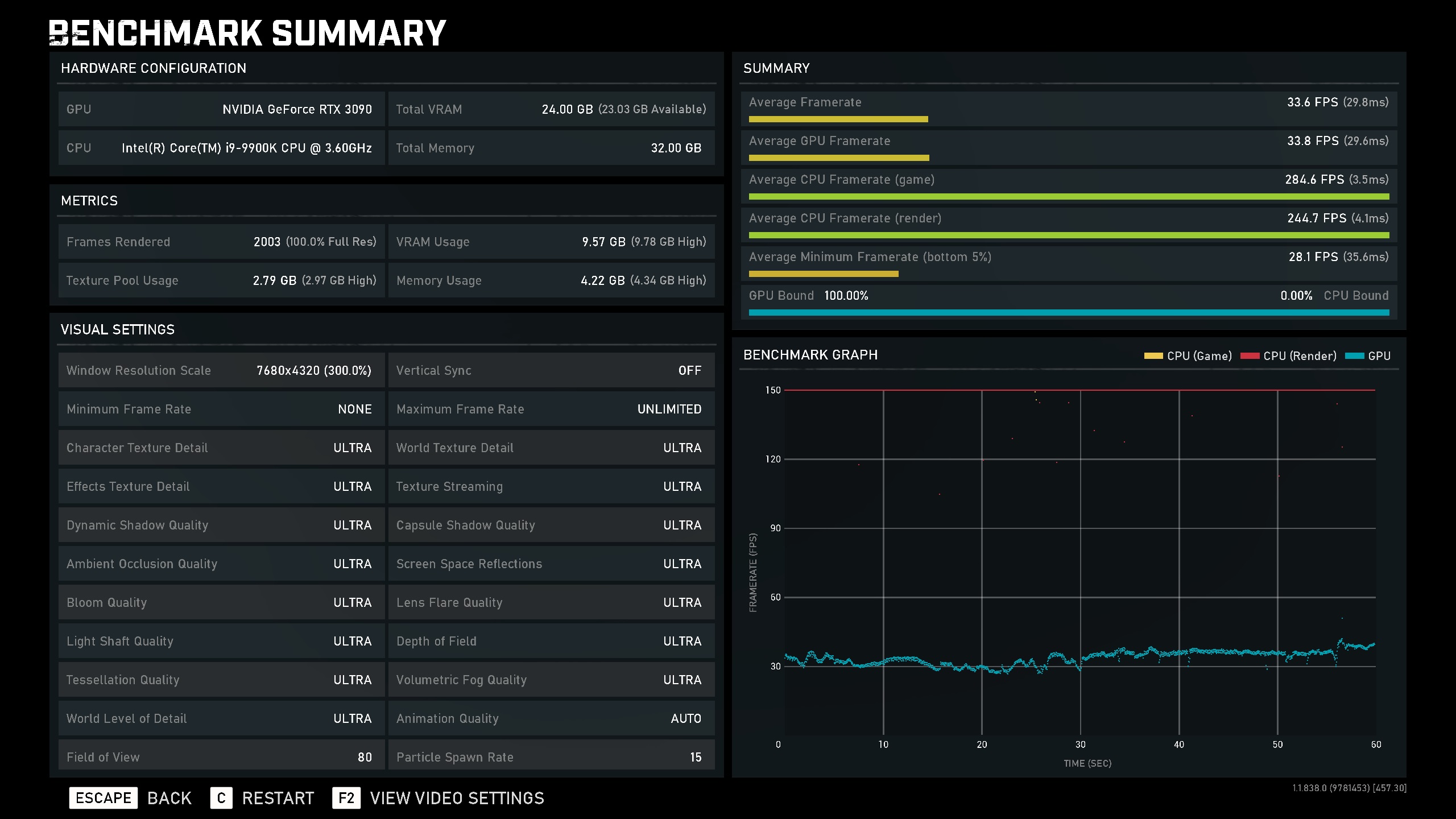Click the Average CPU Framerate (render) green bar
Viewport: 1456px width, 819px height.
tap(1068, 235)
